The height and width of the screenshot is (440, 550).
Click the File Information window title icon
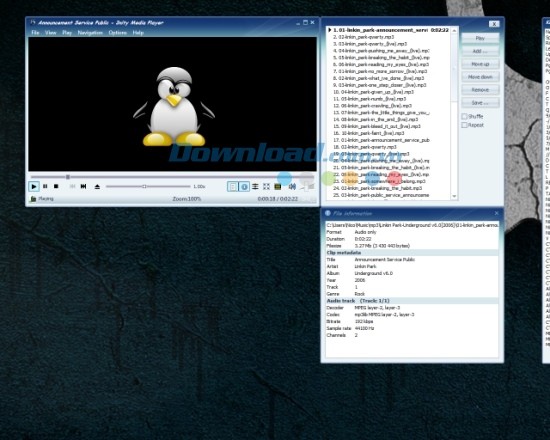(x=328, y=213)
